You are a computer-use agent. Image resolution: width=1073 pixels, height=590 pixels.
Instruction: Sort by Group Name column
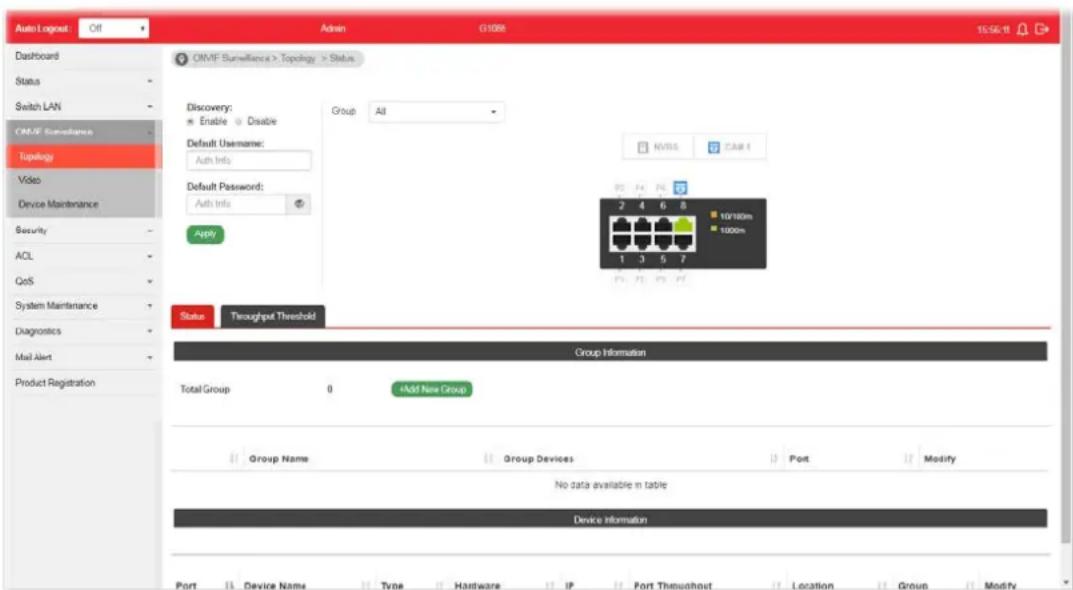point(279,459)
